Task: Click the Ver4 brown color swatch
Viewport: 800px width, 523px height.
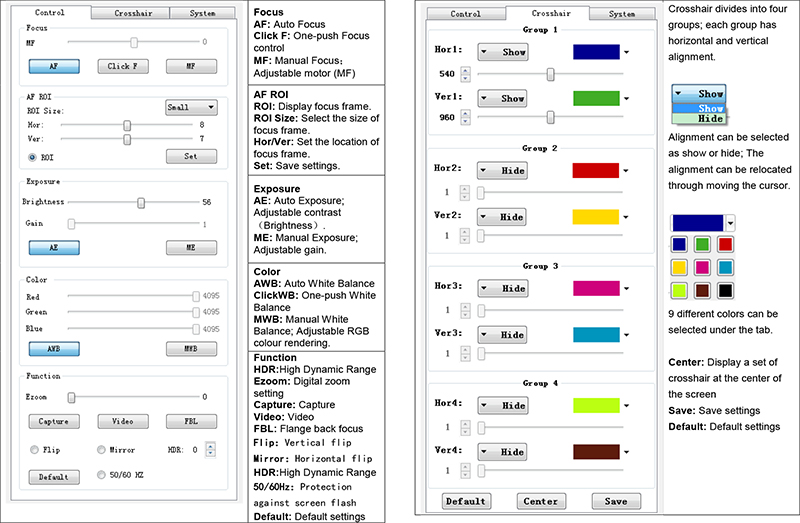Action: [595, 451]
